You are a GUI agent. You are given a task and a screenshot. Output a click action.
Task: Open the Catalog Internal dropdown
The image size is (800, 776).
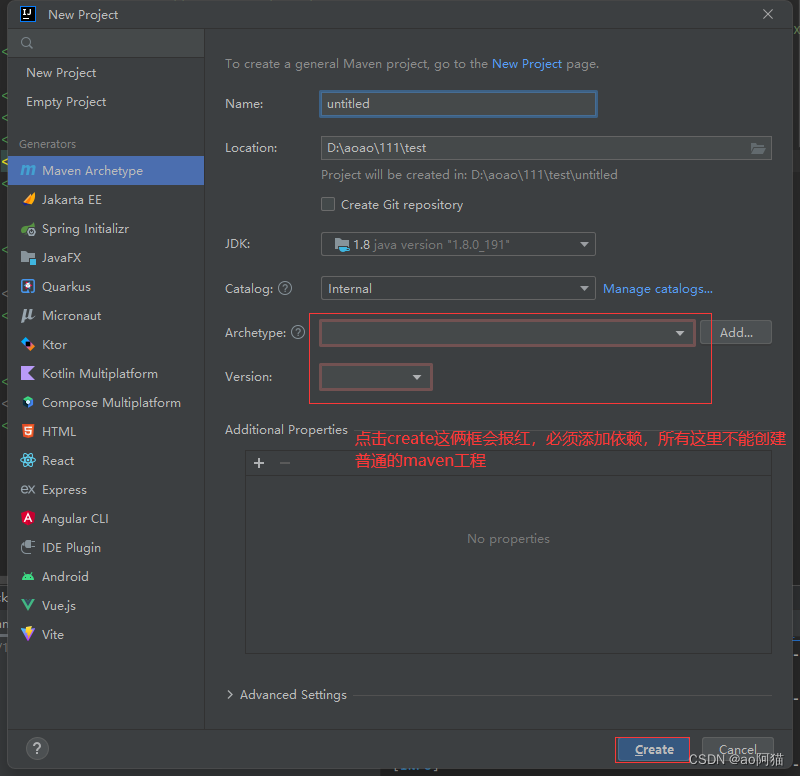(x=458, y=289)
